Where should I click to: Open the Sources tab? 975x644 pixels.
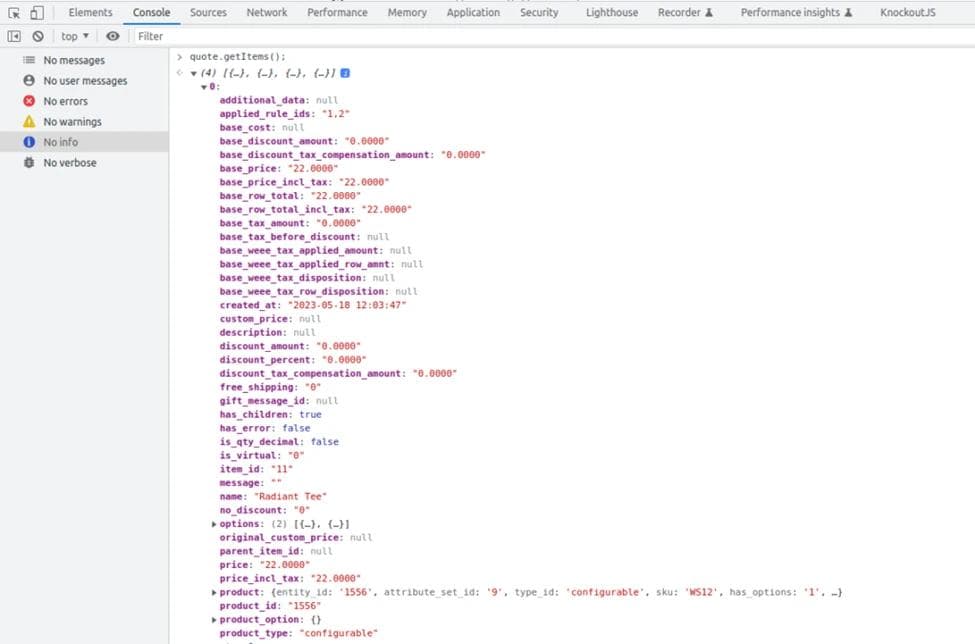pyautogui.click(x=208, y=12)
